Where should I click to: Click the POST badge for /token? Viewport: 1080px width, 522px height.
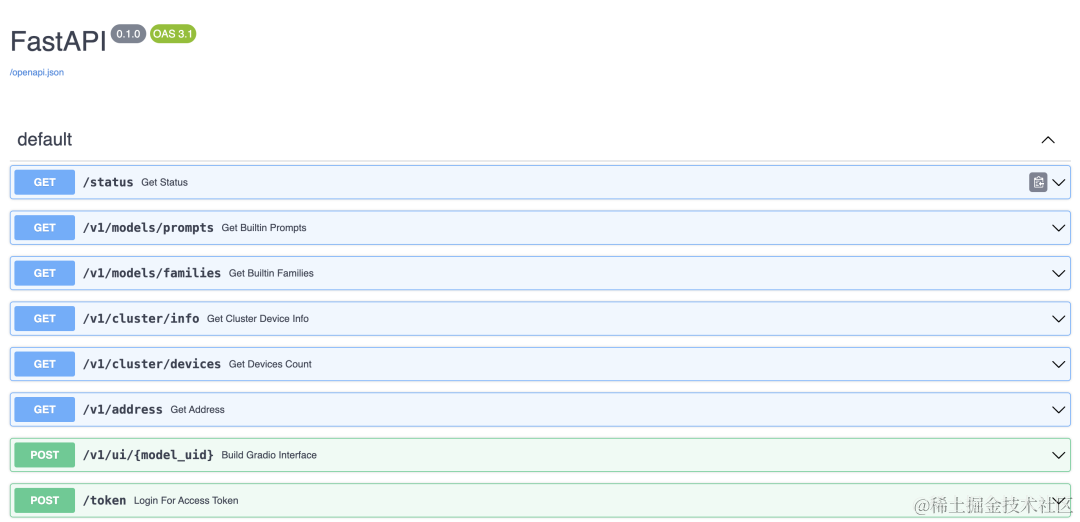pos(45,500)
